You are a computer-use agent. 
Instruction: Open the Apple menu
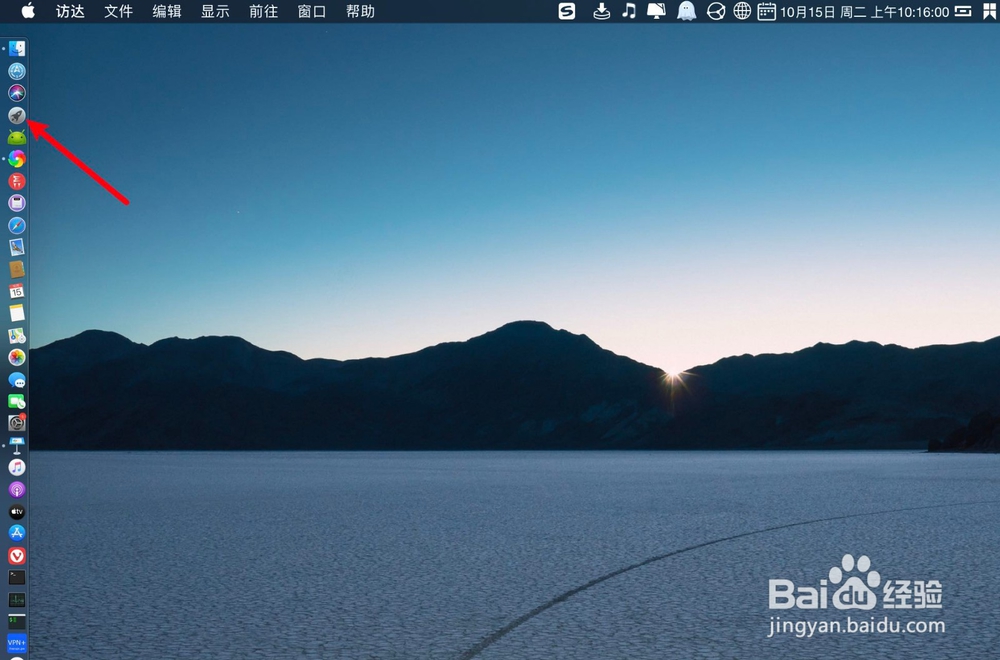click(x=28, y=11)
